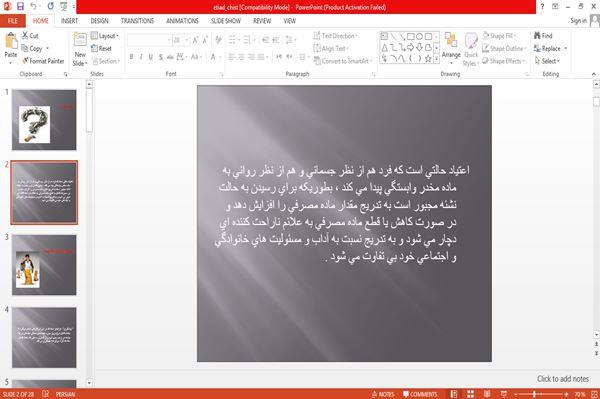Open the Text Direction dropdown
The width and height of the screenshot is (600, 399).
coord(336,36)
